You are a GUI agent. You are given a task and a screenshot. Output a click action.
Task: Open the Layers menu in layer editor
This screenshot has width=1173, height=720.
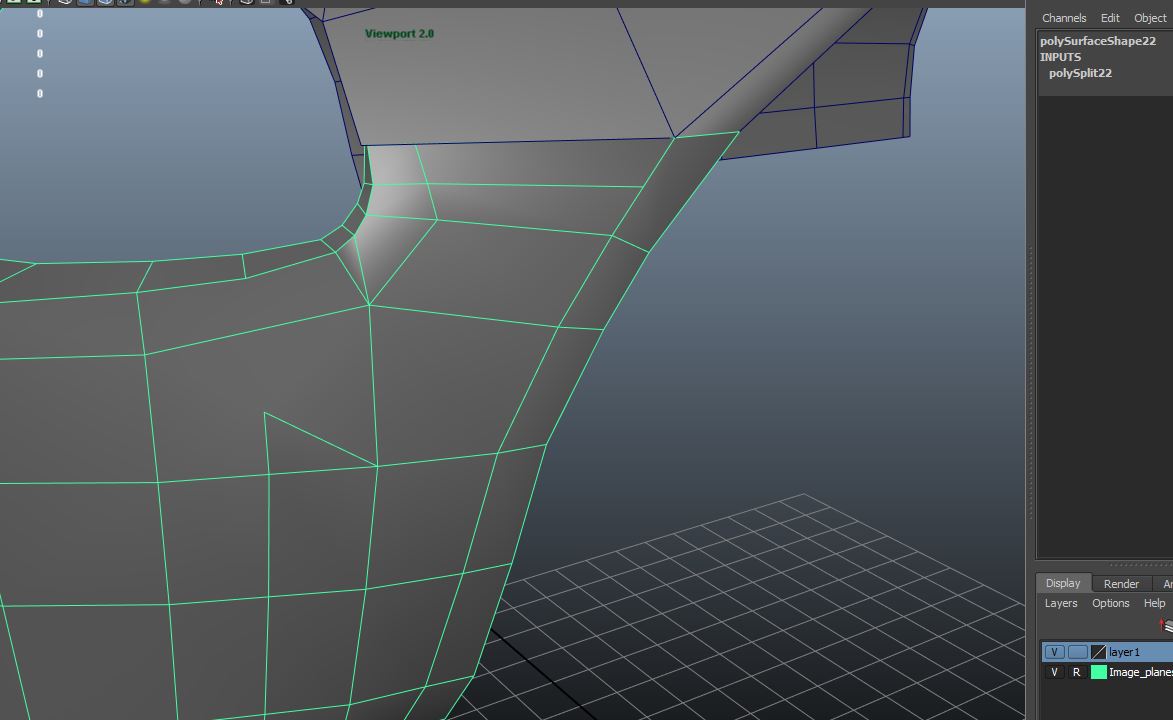click(x=1060, y=603)
